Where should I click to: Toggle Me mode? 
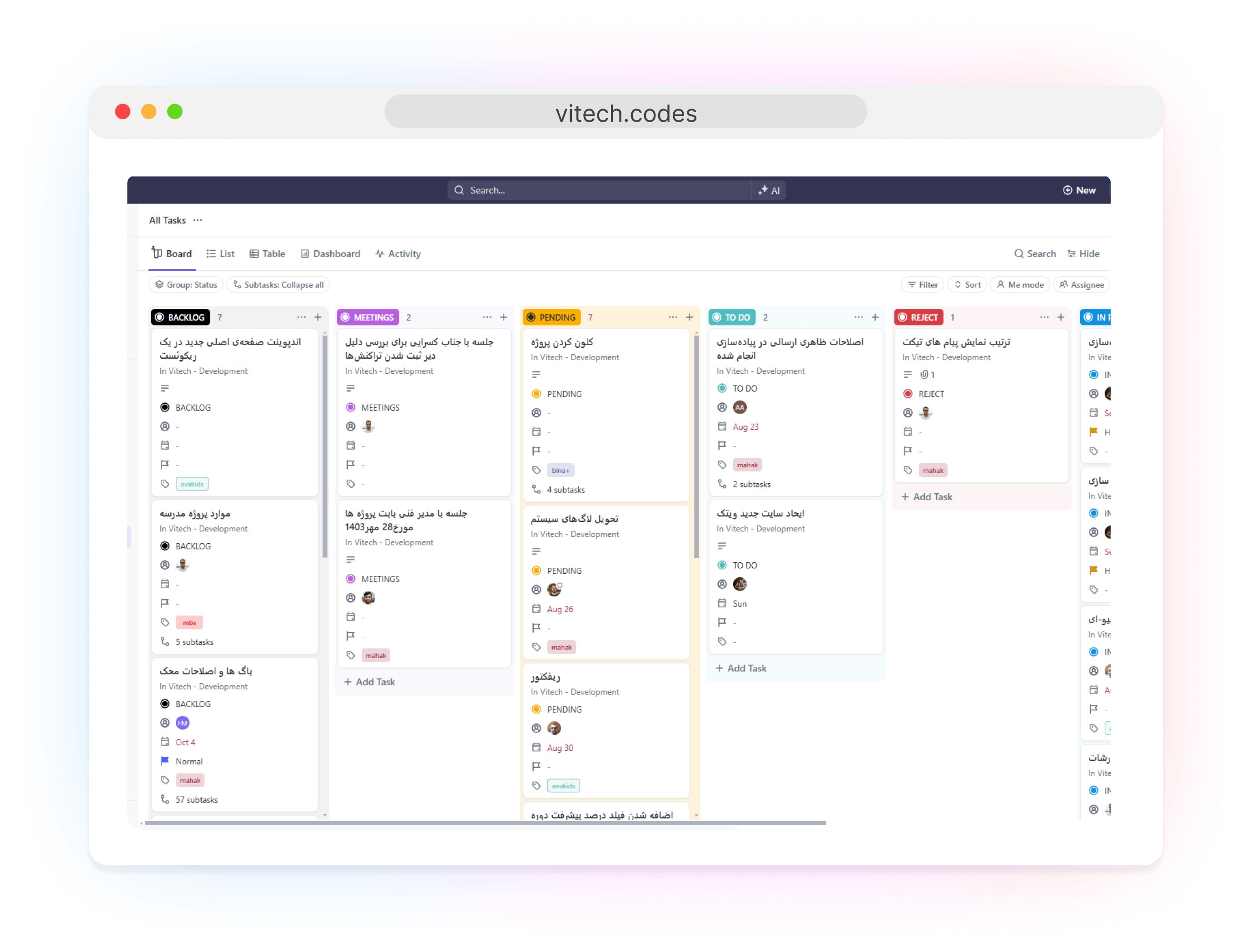(x=1020, y=285)
